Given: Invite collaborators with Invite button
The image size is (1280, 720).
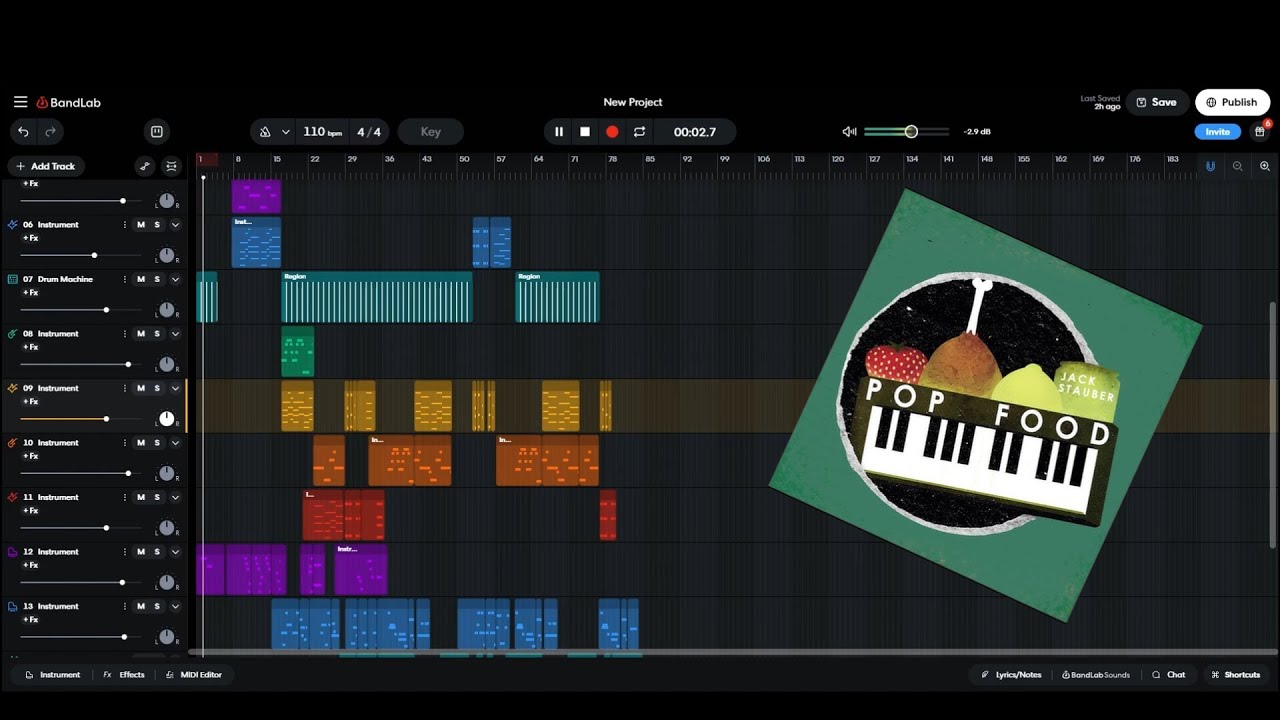Looking at the screenshot, I should (1217, 132).
